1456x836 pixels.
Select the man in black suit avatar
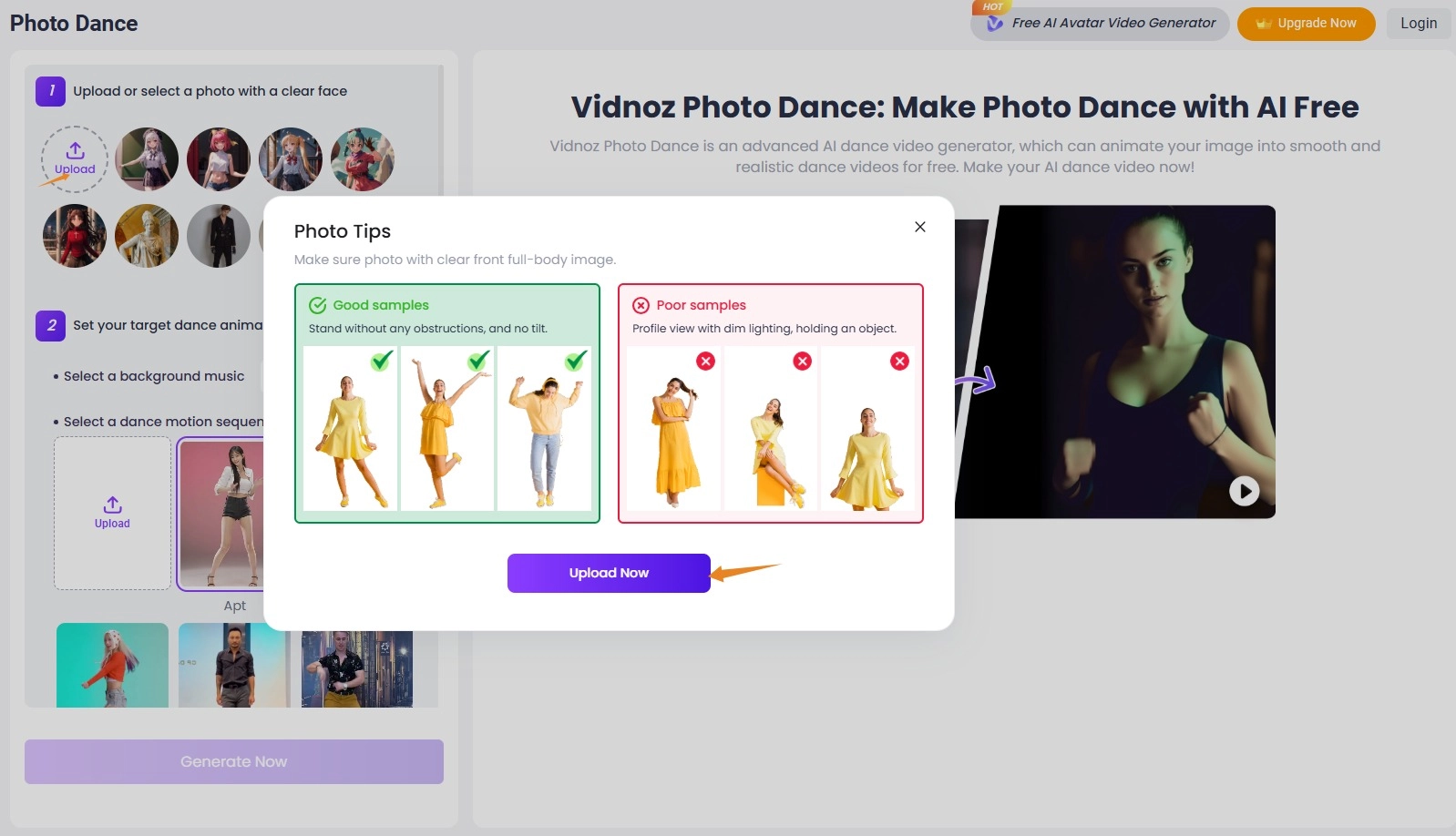coord(219,236)
